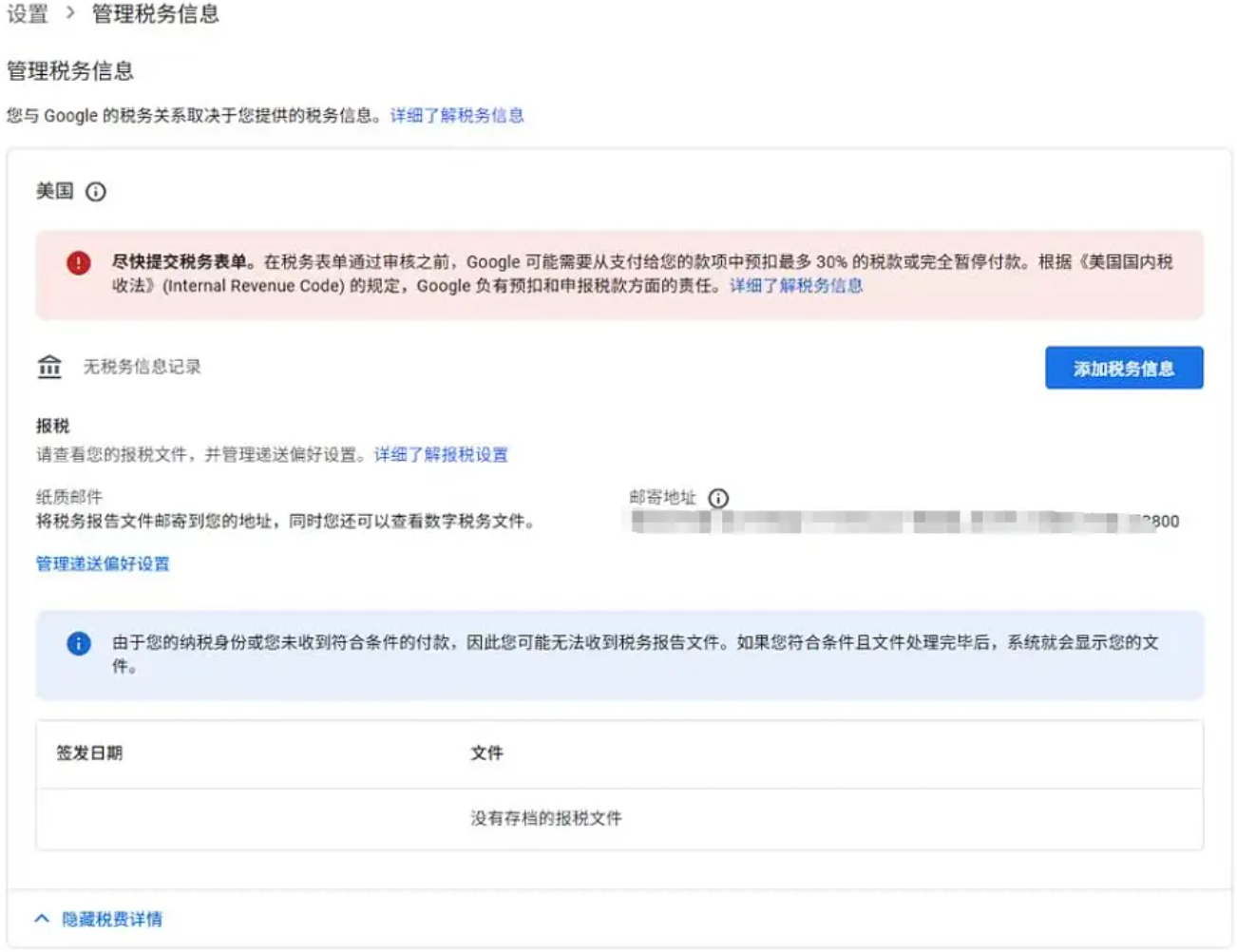Viewport: 1237px width, 952px height.
Task: Click the breadcrumb arrow separator after 设置
Action: coord(69,13)
